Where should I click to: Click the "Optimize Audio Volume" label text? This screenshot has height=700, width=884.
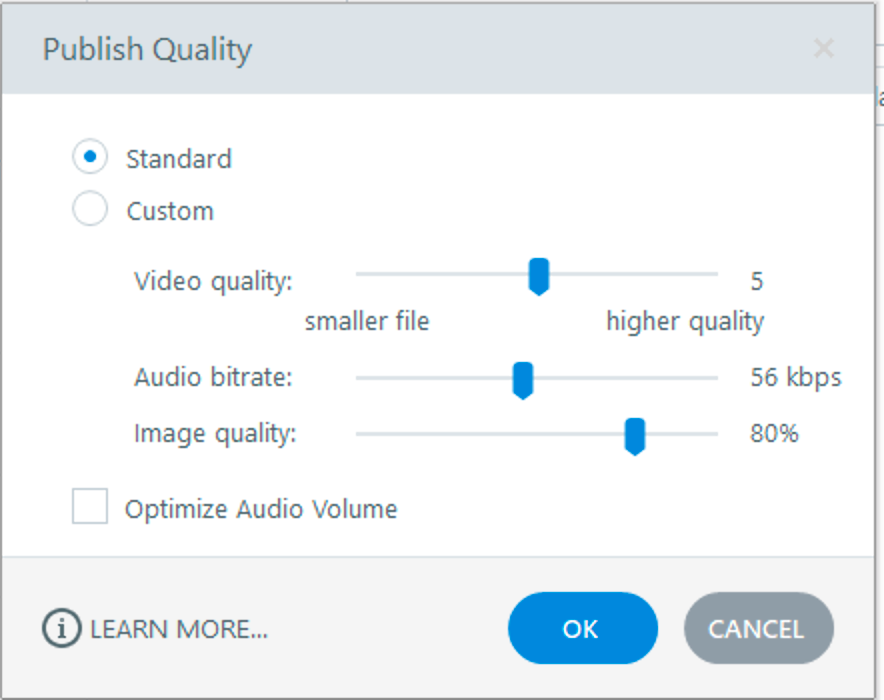click(261, 509)
